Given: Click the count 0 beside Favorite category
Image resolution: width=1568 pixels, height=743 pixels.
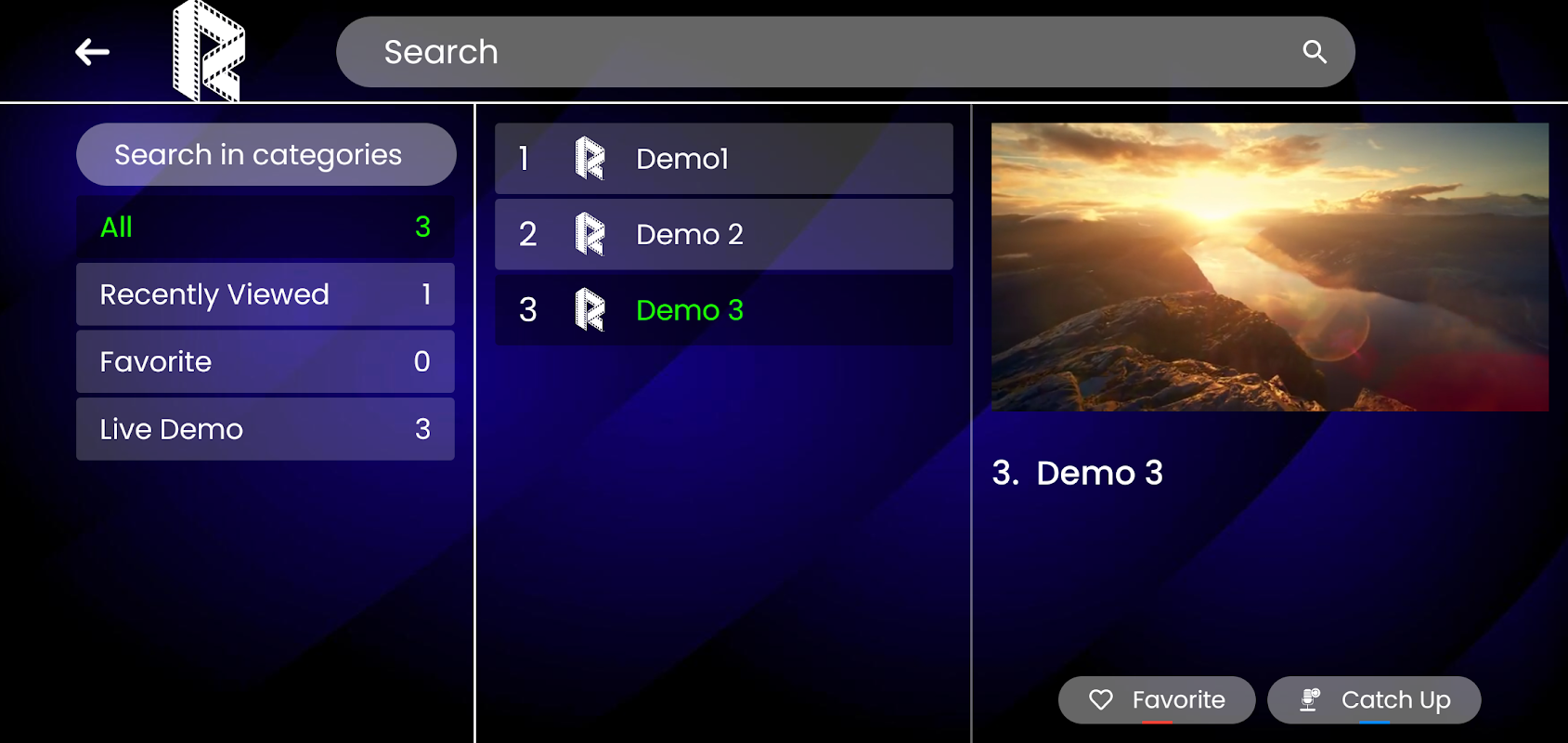Looking at the screenshot, I should pyautogui.click(x=421, y=361).
